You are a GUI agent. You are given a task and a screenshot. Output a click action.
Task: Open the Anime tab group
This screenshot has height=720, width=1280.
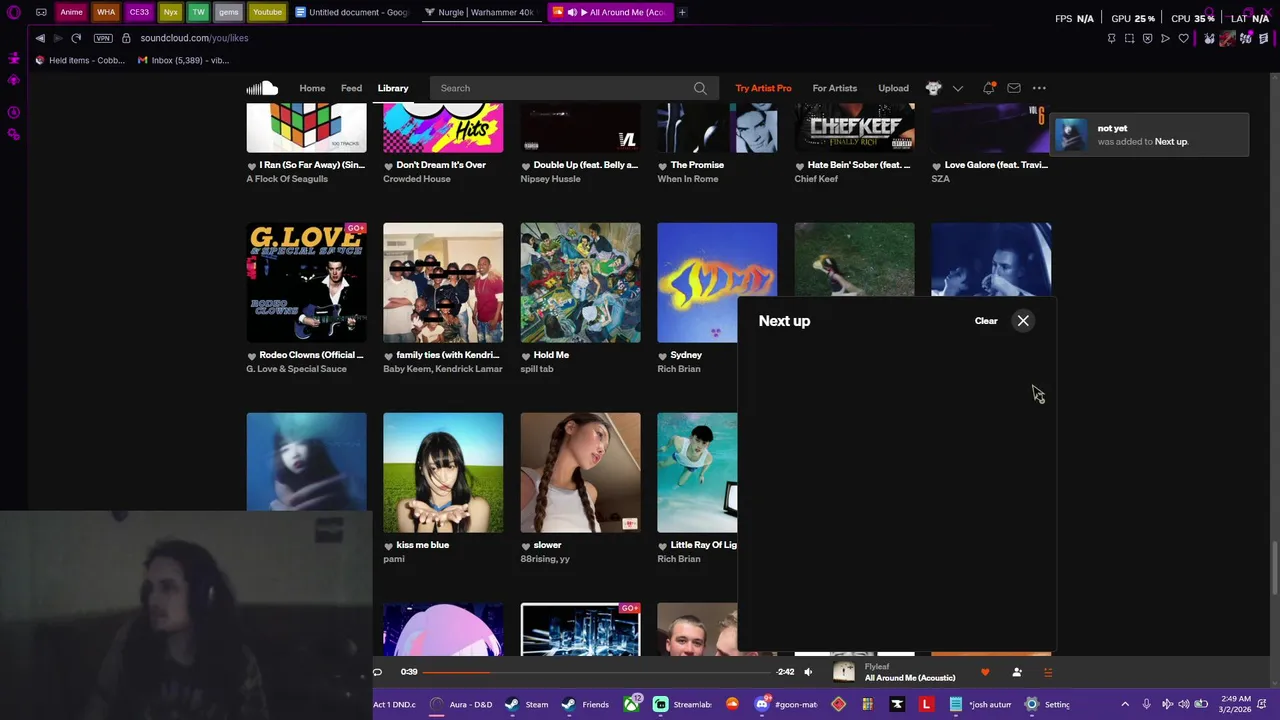[x=71, y=12]
